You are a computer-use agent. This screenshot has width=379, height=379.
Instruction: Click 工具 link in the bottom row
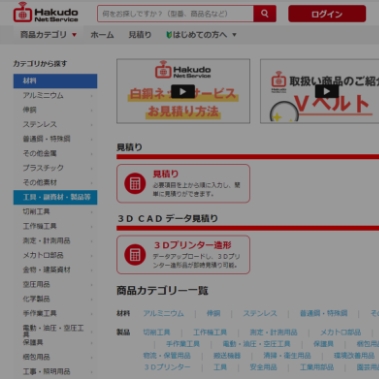(220, 367)
